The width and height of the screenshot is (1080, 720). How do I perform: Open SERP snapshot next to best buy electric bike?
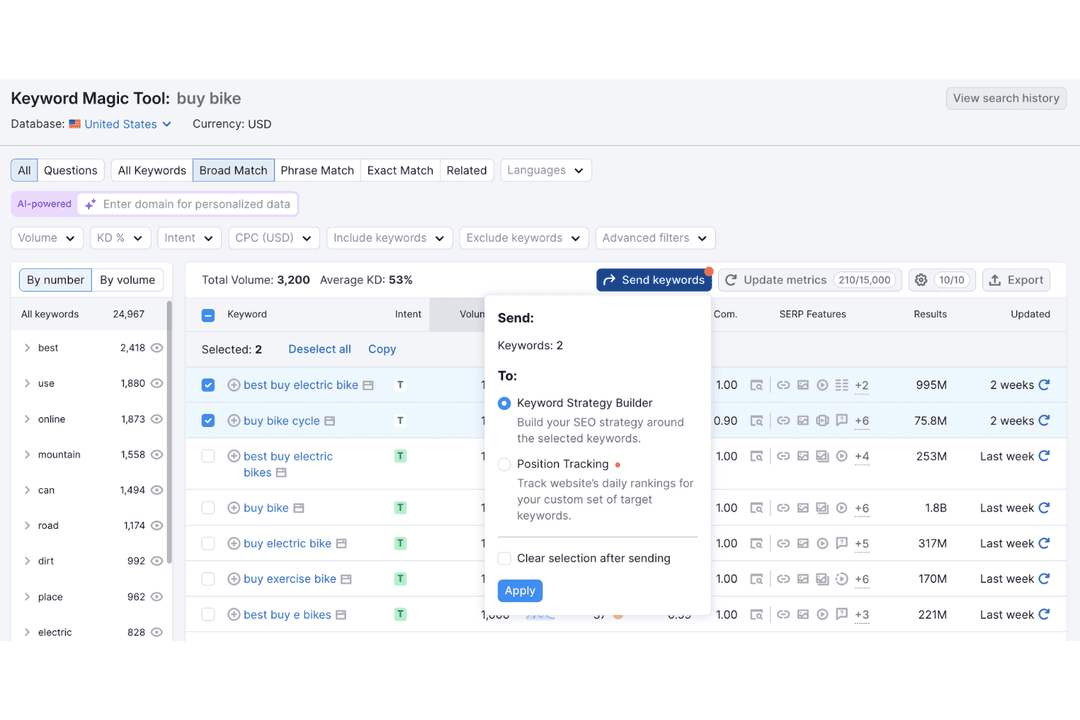click(368, 385)
